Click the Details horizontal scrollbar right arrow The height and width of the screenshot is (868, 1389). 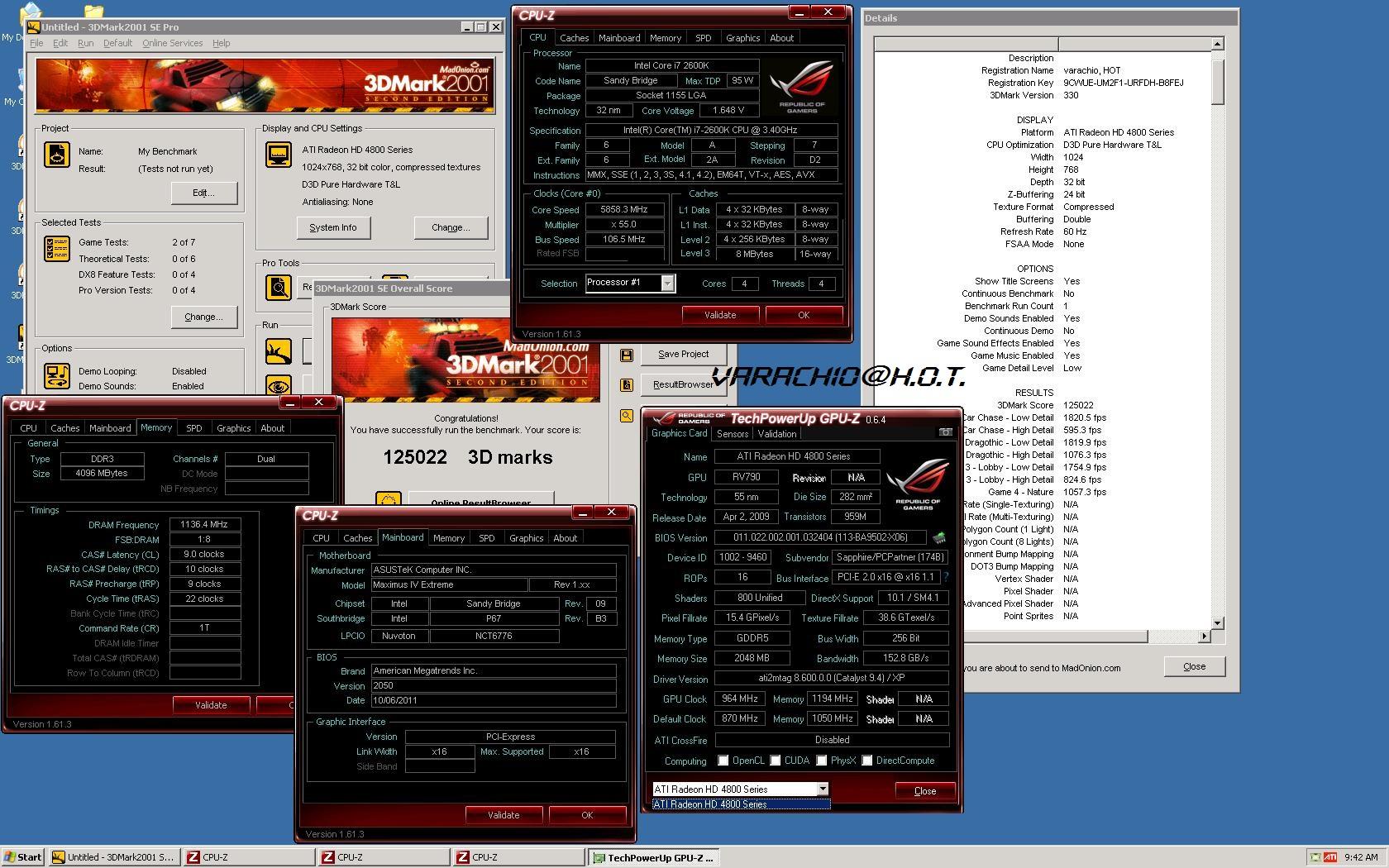point(1204,636)
